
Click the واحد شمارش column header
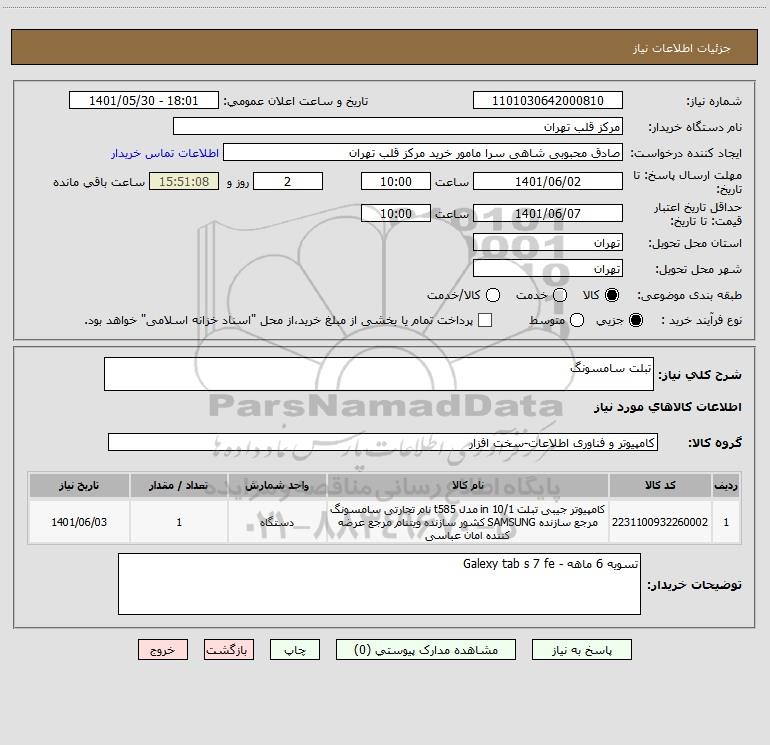tap(277, 485)
